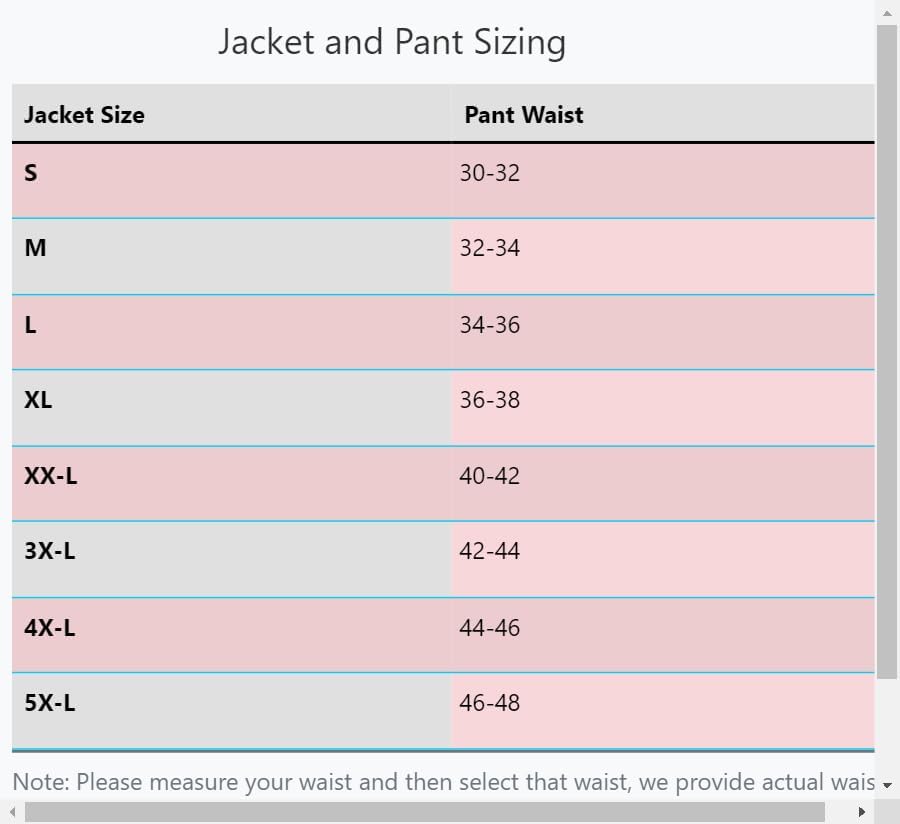The image size is (900, 824).
Task: Select the 40-42 pant waist value
Action: (x=490, y=476)
